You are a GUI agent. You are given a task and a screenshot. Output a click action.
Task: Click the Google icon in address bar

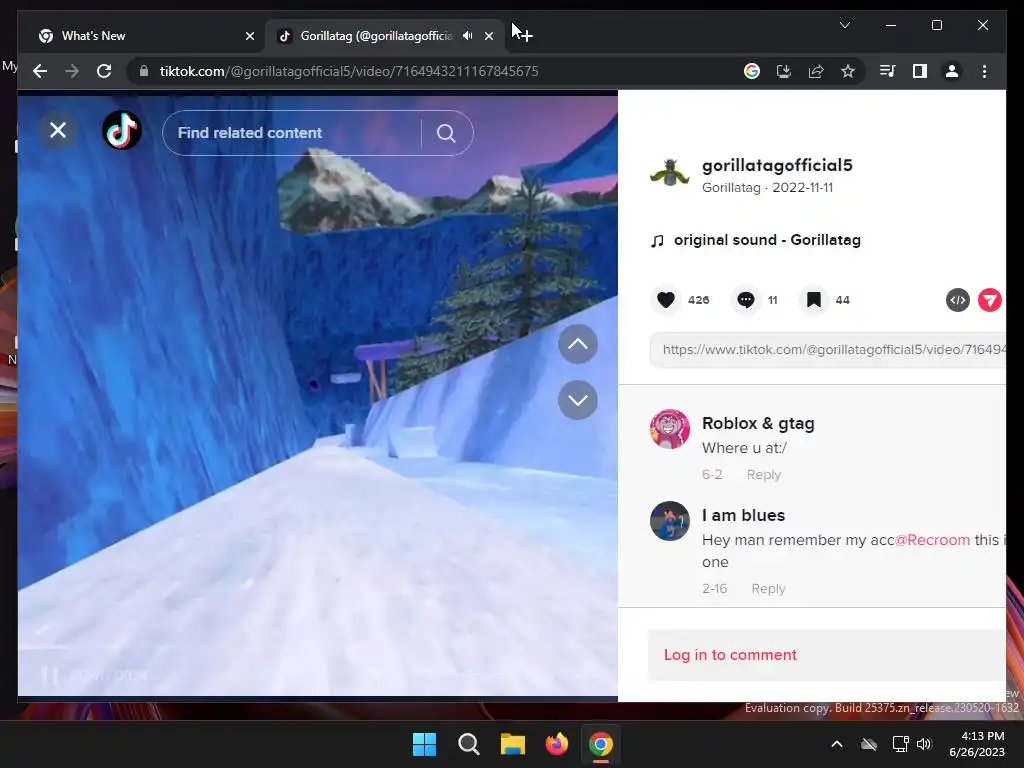[752, 71]
